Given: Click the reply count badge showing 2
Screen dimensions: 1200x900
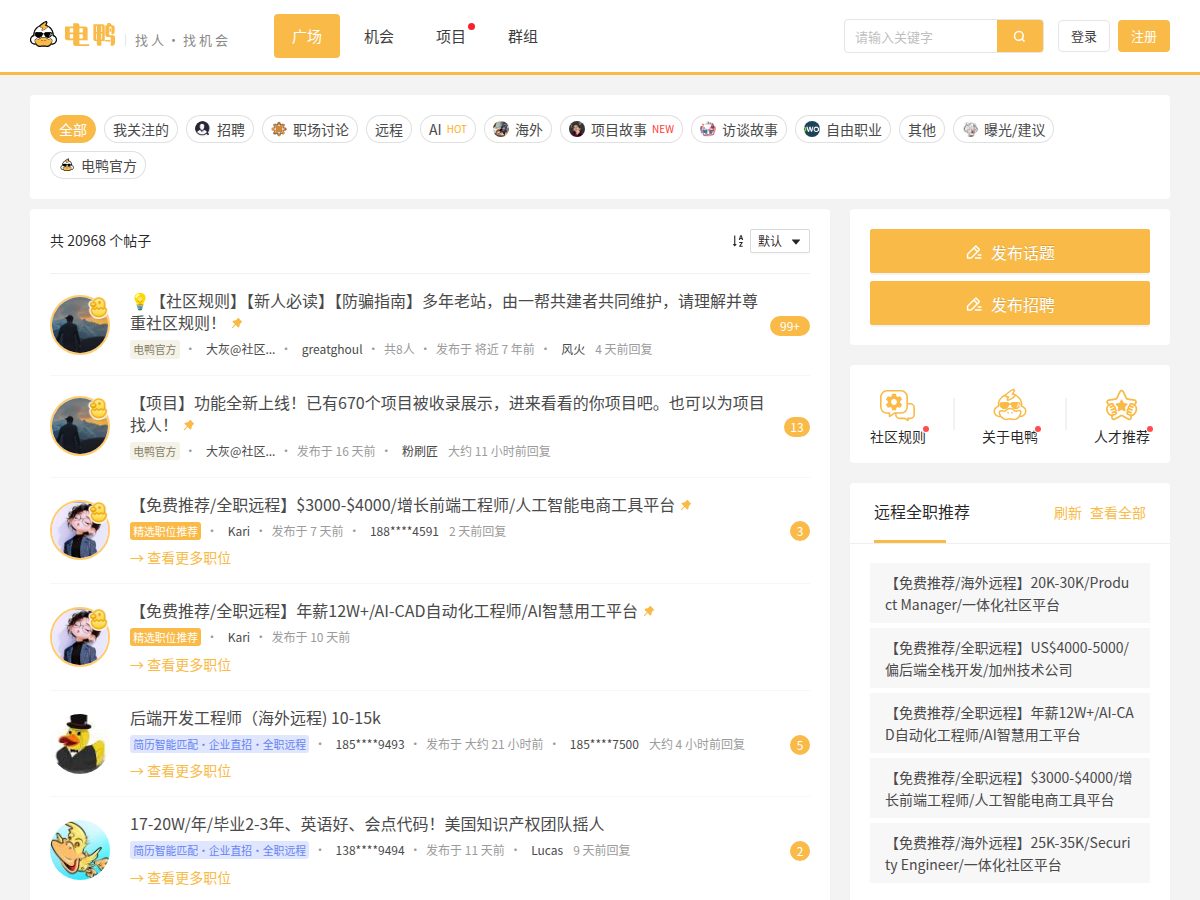Looking at the screenshot, I should click(x=800, y=852).
